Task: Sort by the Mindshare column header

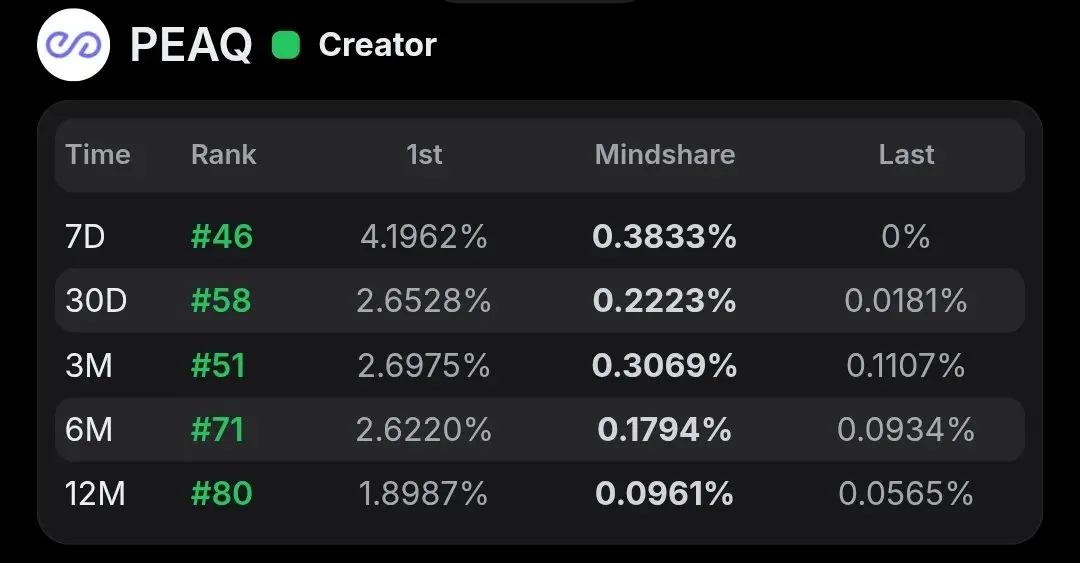Action: click(665, 154)
